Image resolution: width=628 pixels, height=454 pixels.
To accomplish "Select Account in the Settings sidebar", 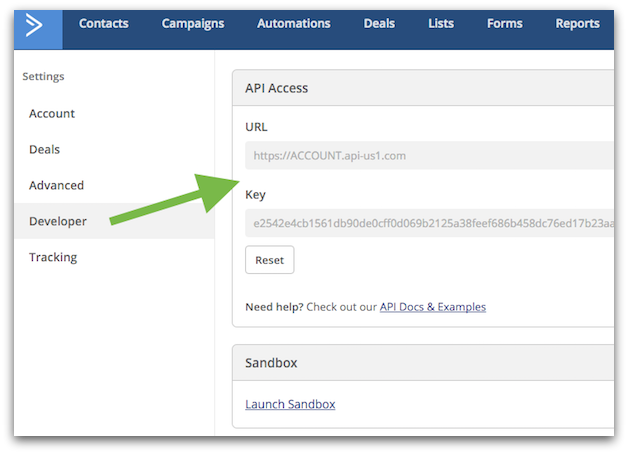I will tap(52, 114).
